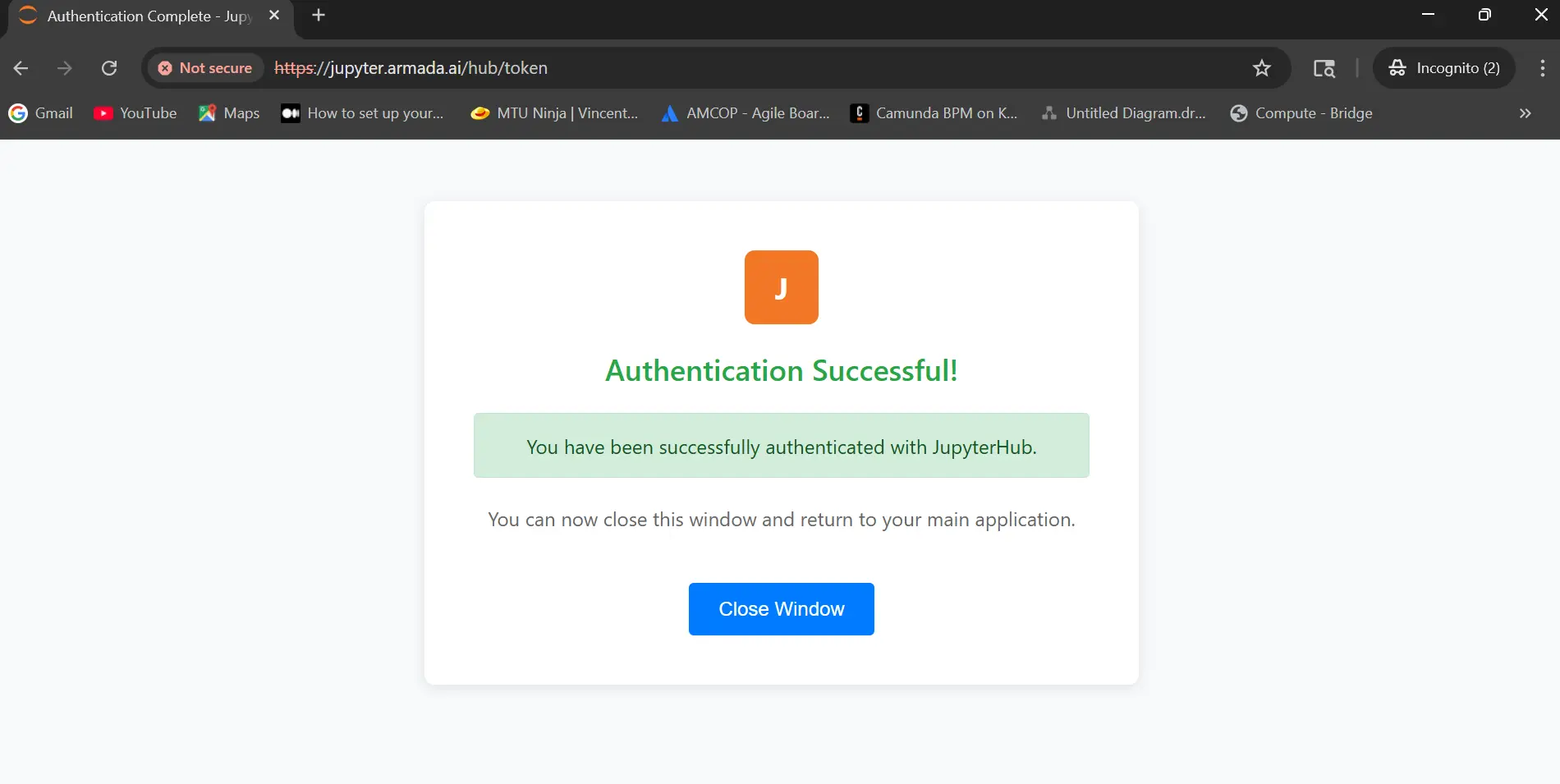Screen dimensions: 1560x784
Task: Select the Authentication Complete tab
Action: (148, 16)
